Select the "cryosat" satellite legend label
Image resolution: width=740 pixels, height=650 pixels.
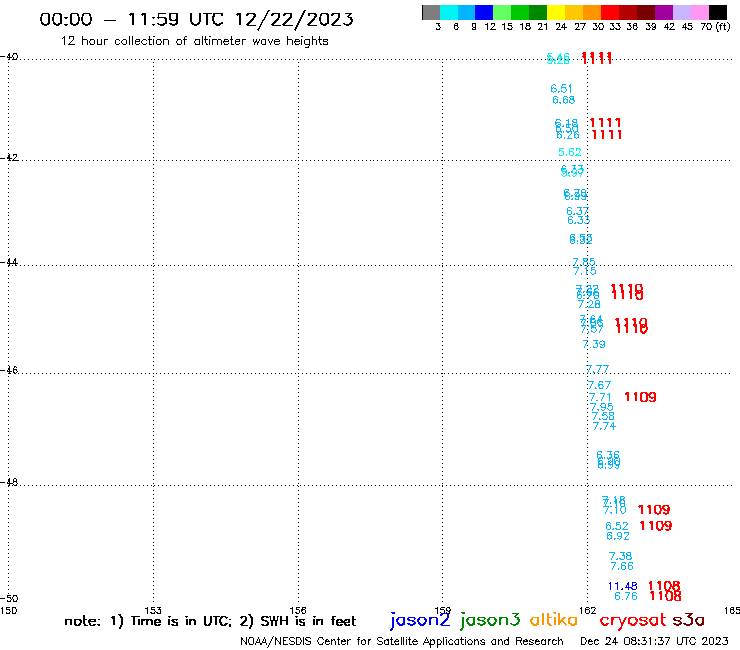click(x=633, y=620)
